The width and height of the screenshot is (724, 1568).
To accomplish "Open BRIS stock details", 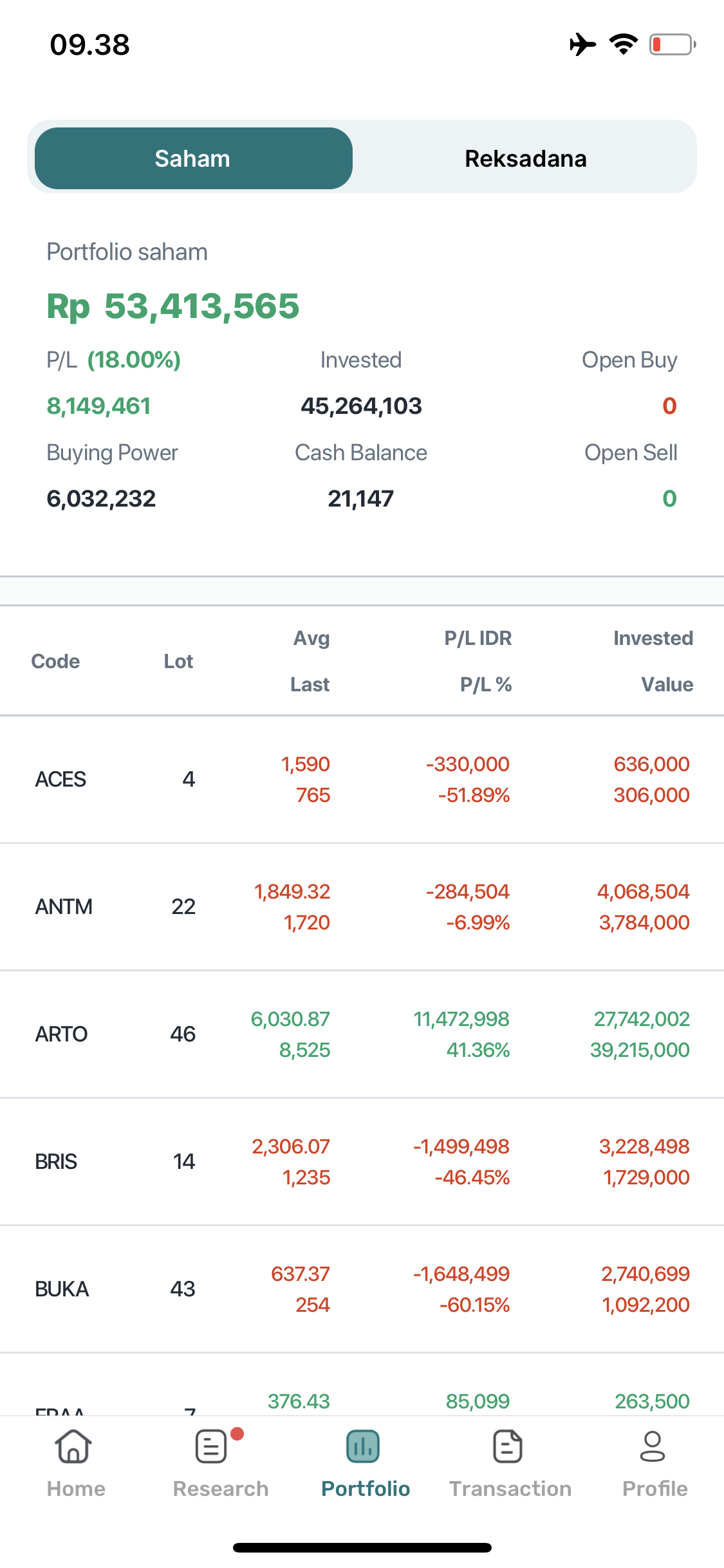I will click(362, 1161).
